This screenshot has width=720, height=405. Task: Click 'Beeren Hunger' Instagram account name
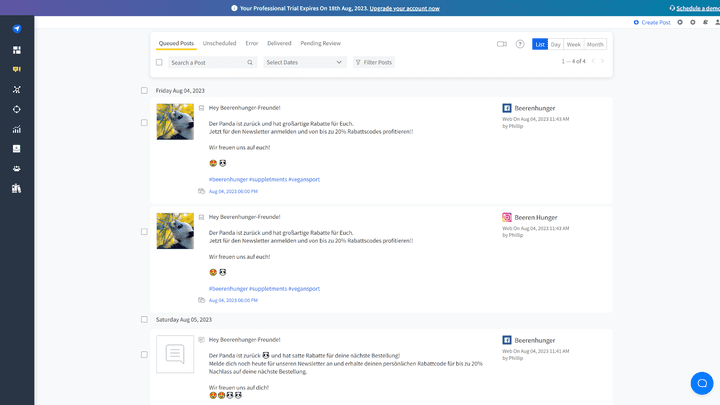(x=535, y=217)
